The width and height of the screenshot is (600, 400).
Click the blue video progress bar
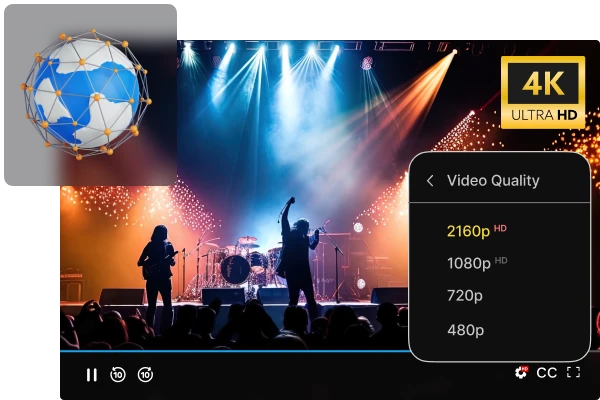(x=234, y=351)
